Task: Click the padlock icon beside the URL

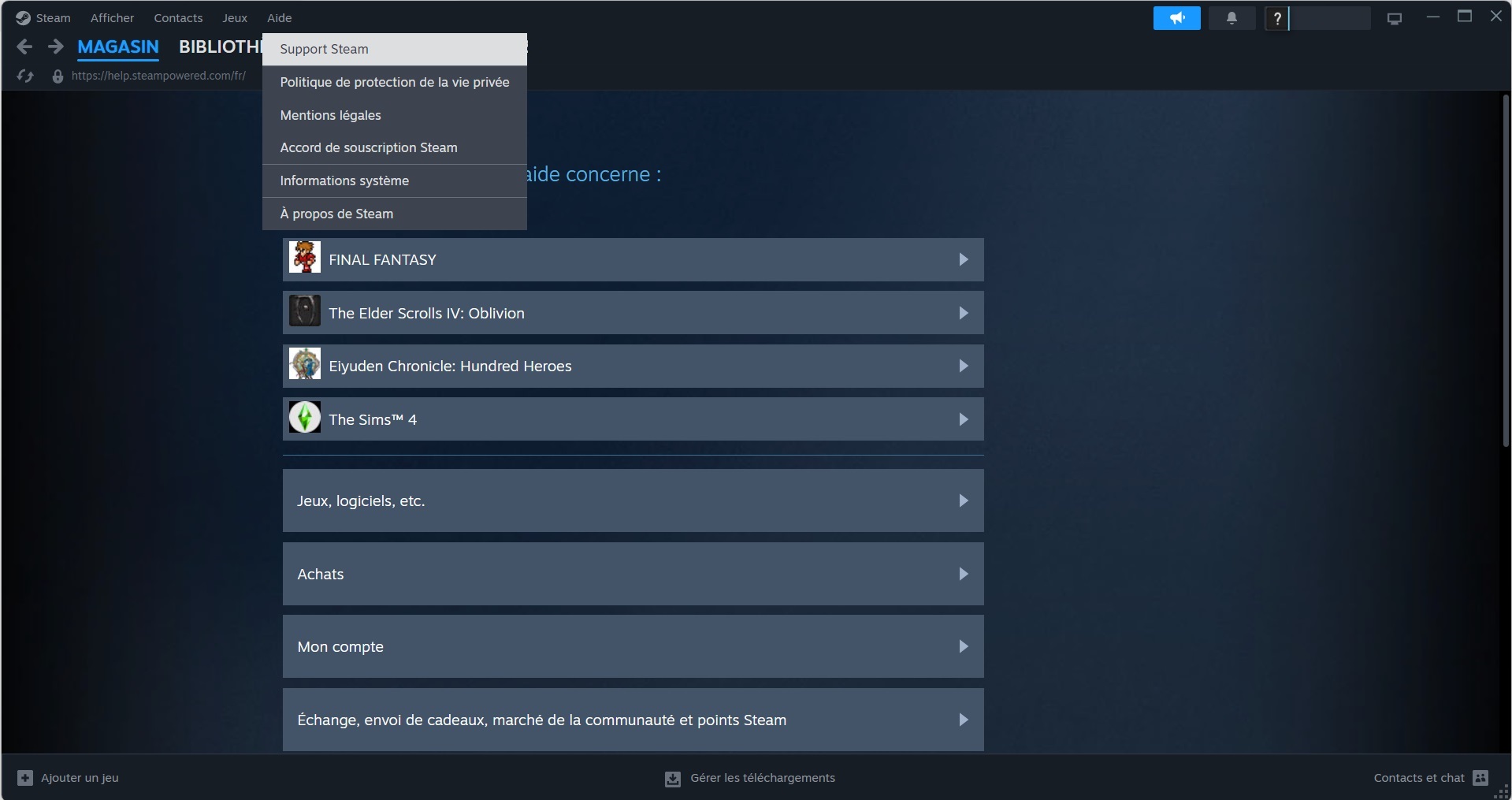Action: tap(58, 76)
